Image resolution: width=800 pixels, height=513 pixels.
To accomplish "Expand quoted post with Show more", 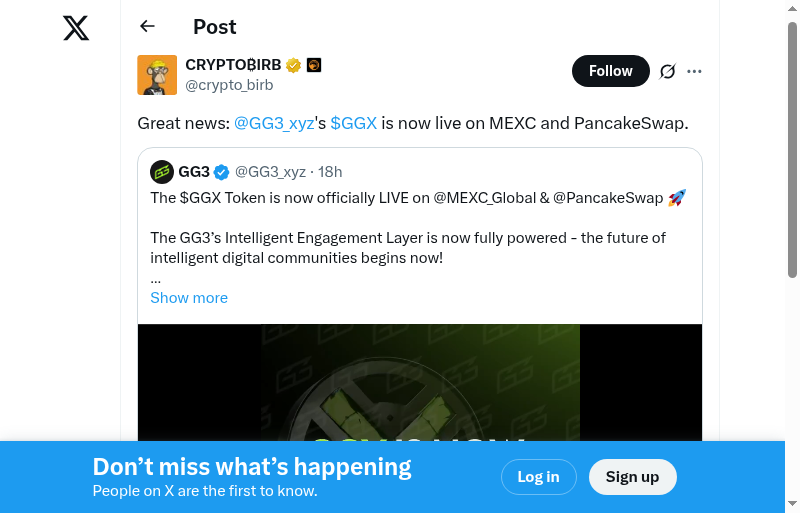I will point(189,298).
